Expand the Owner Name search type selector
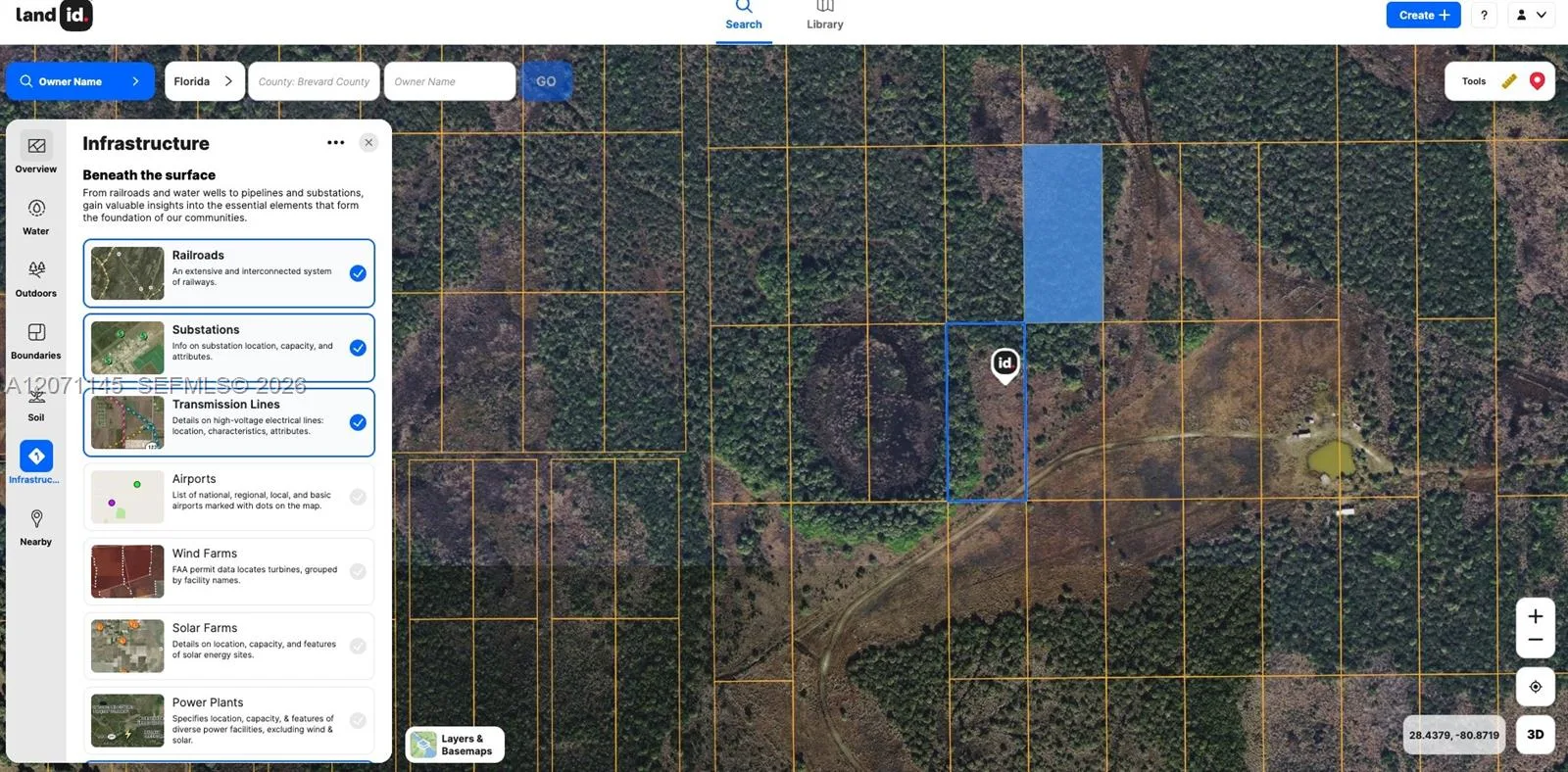The width and height of the screenshot is (1568, 772). point(80,81)
